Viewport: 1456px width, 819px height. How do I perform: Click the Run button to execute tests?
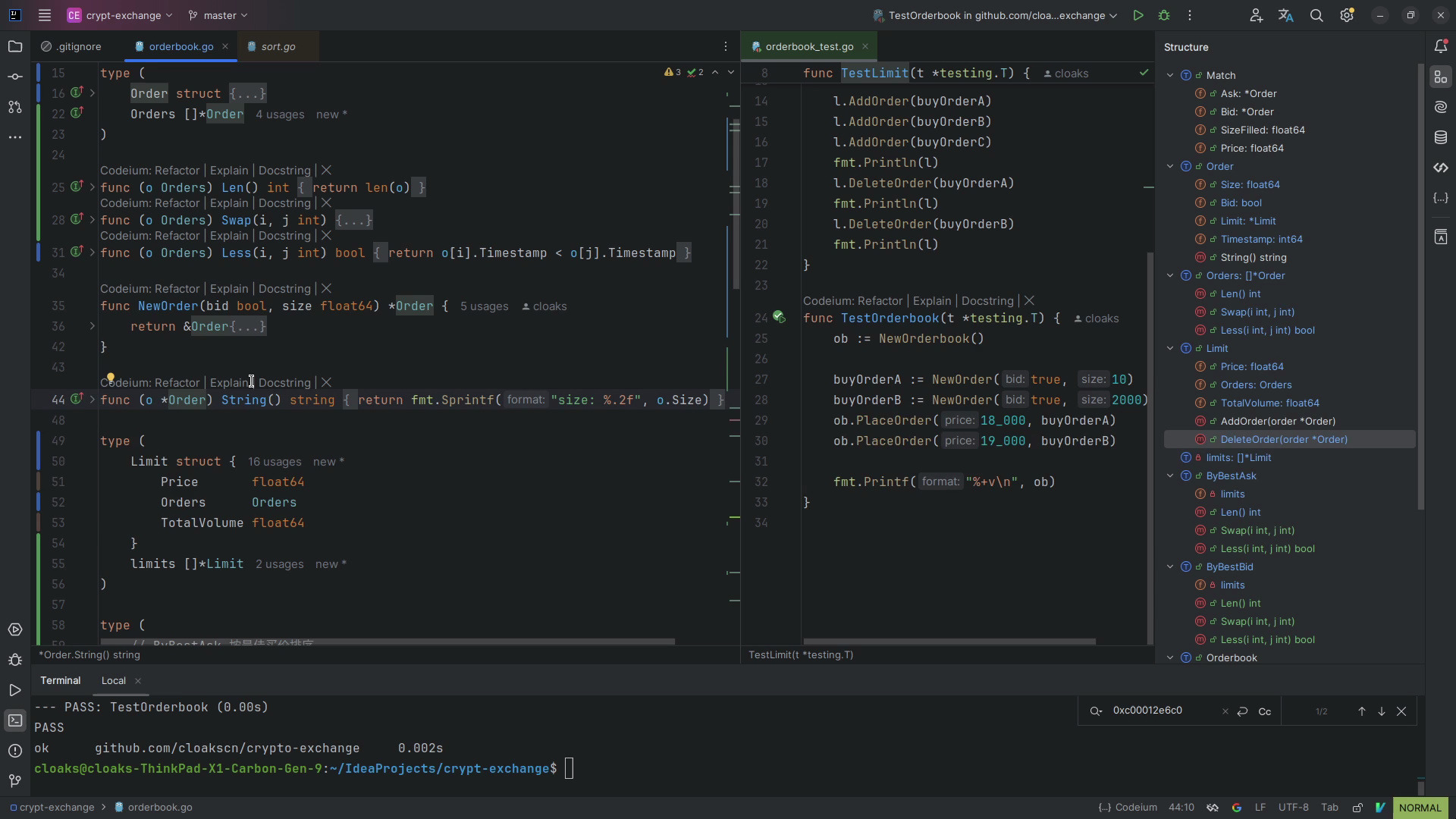tap(1138, 16)
